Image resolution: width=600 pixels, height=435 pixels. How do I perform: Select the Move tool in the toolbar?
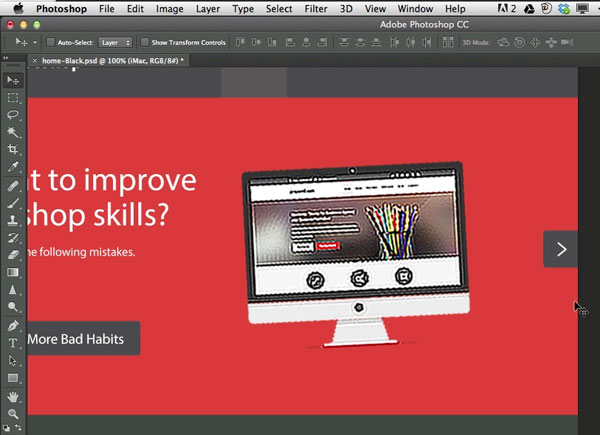pyautogui.click(x=13, y=80)
